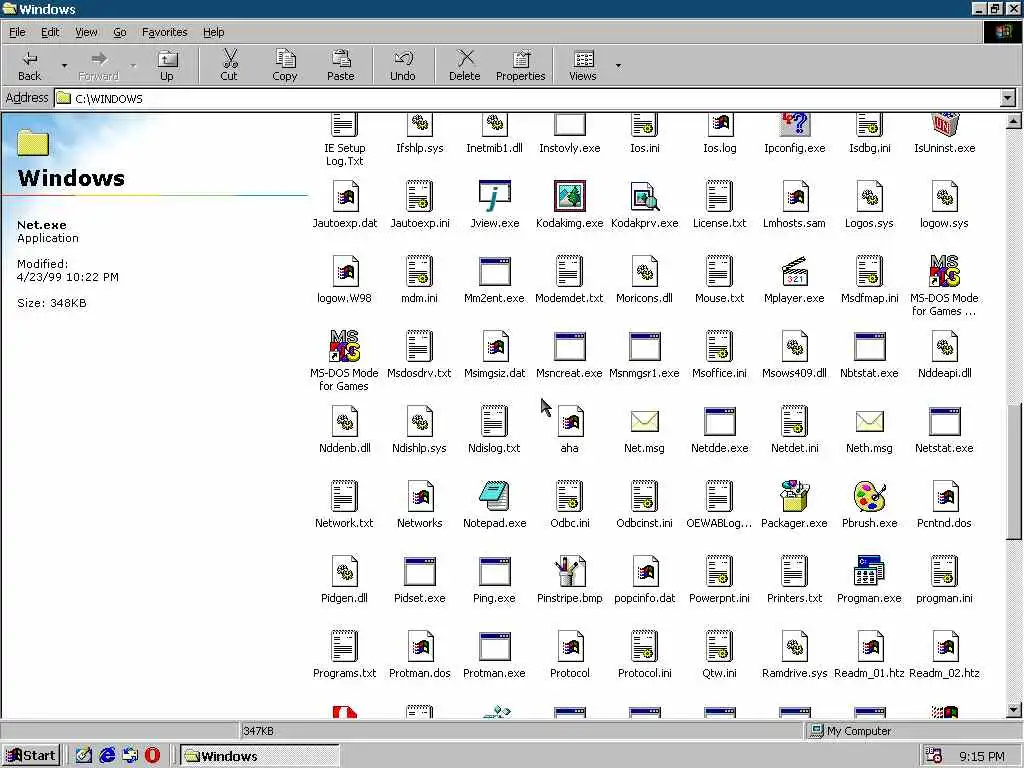Go up one folder level with Up
The width and height of the screenshot is (1024, 768).
pyautogui.click(x=167, y=65)
